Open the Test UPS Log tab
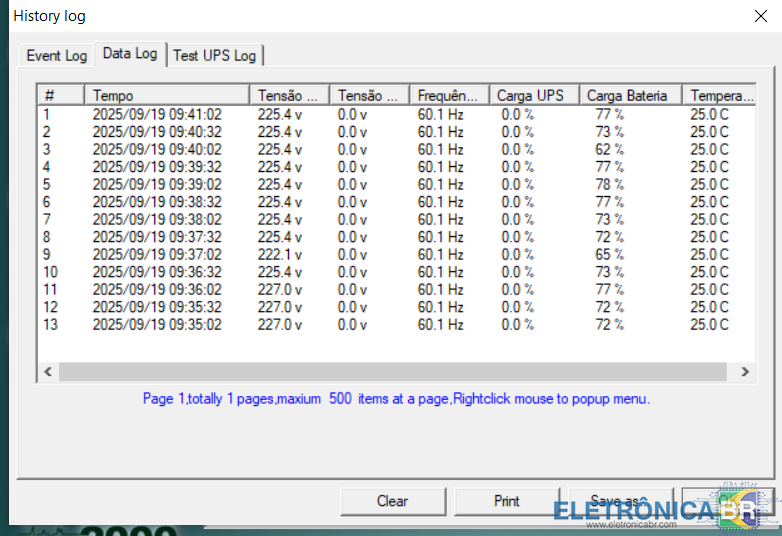The width and height of the screenshot is (782, 536). [214, 55]
